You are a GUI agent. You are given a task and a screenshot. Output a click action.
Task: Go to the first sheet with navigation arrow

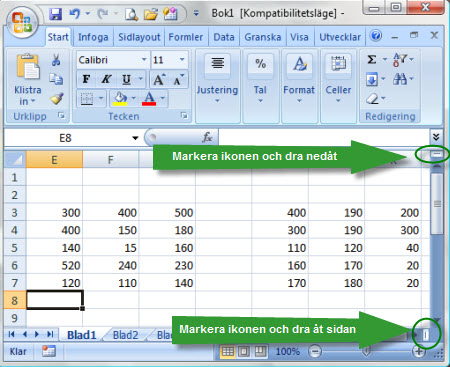coord(11,334)
